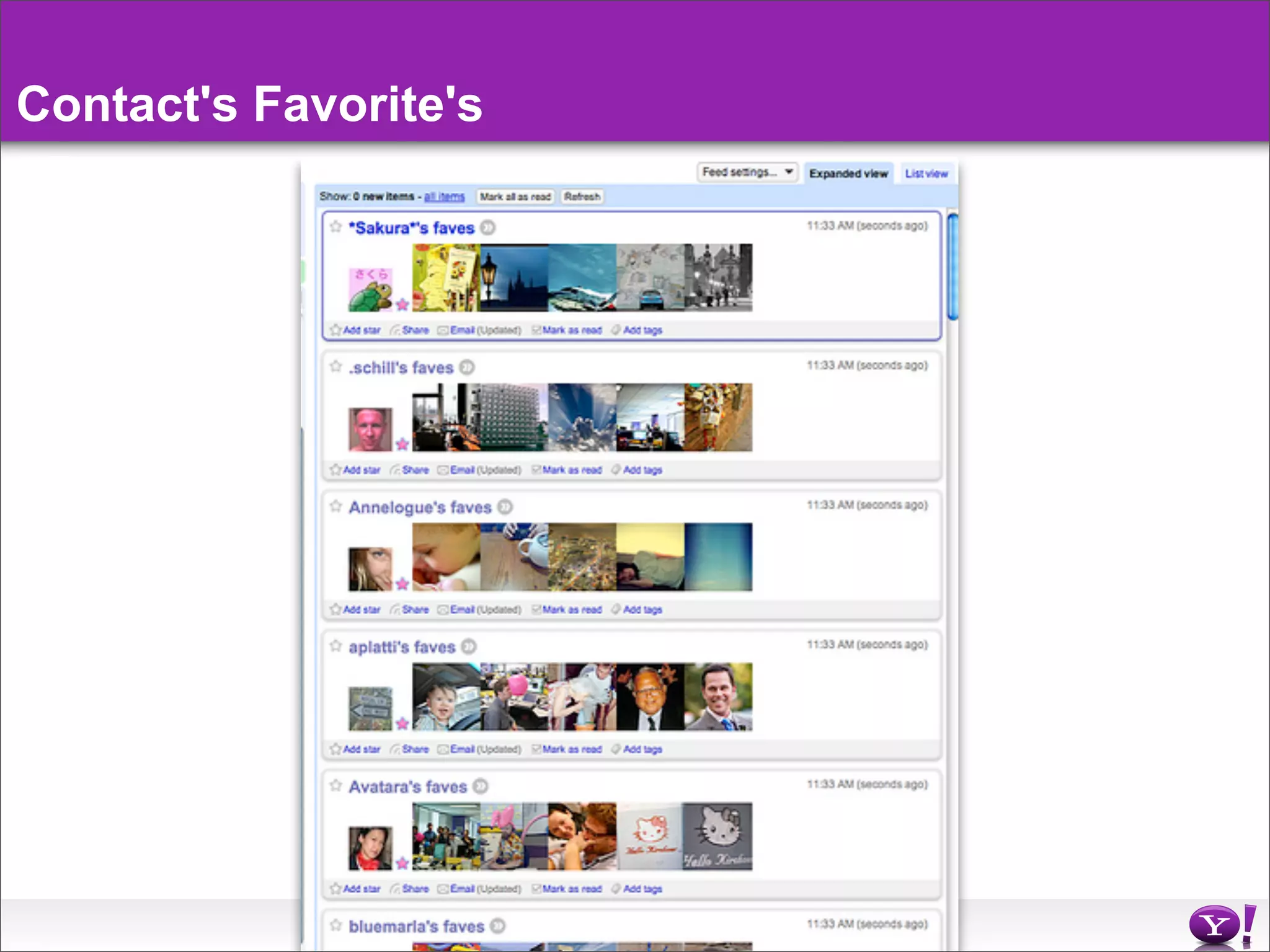Star the bluemarla's faves entry title

point(335,925)
